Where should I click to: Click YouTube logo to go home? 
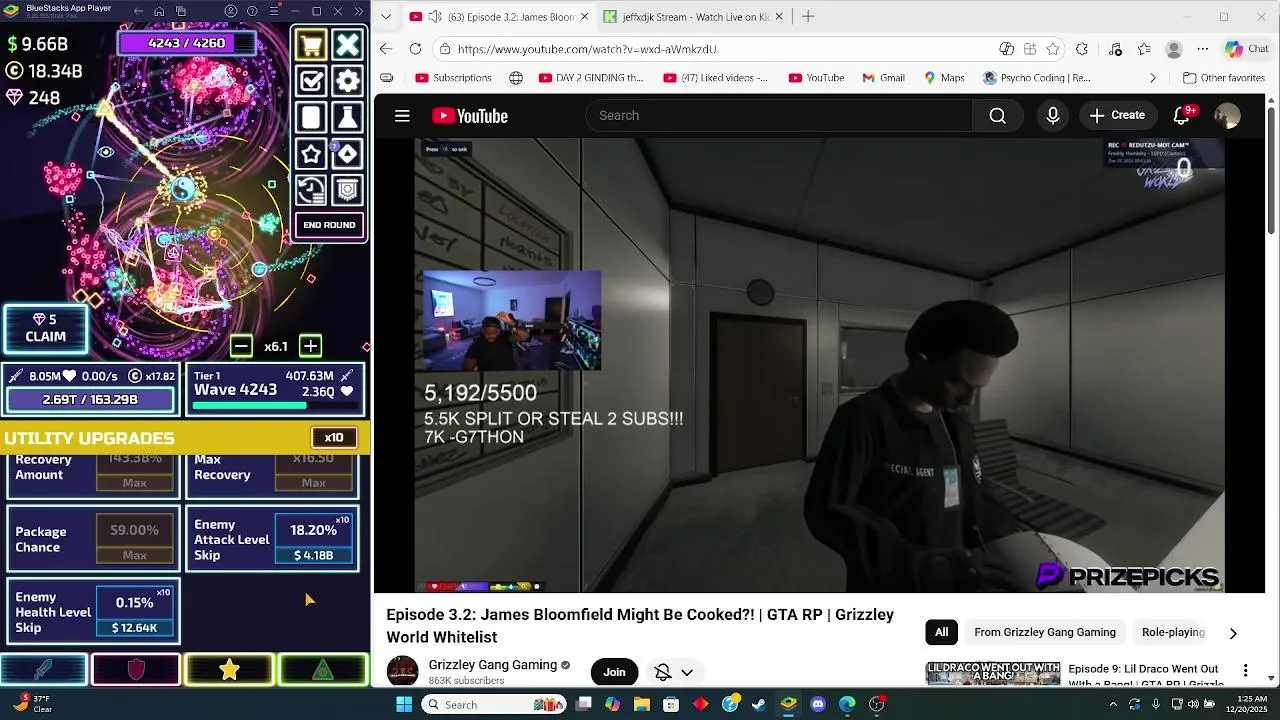(470, 116)
